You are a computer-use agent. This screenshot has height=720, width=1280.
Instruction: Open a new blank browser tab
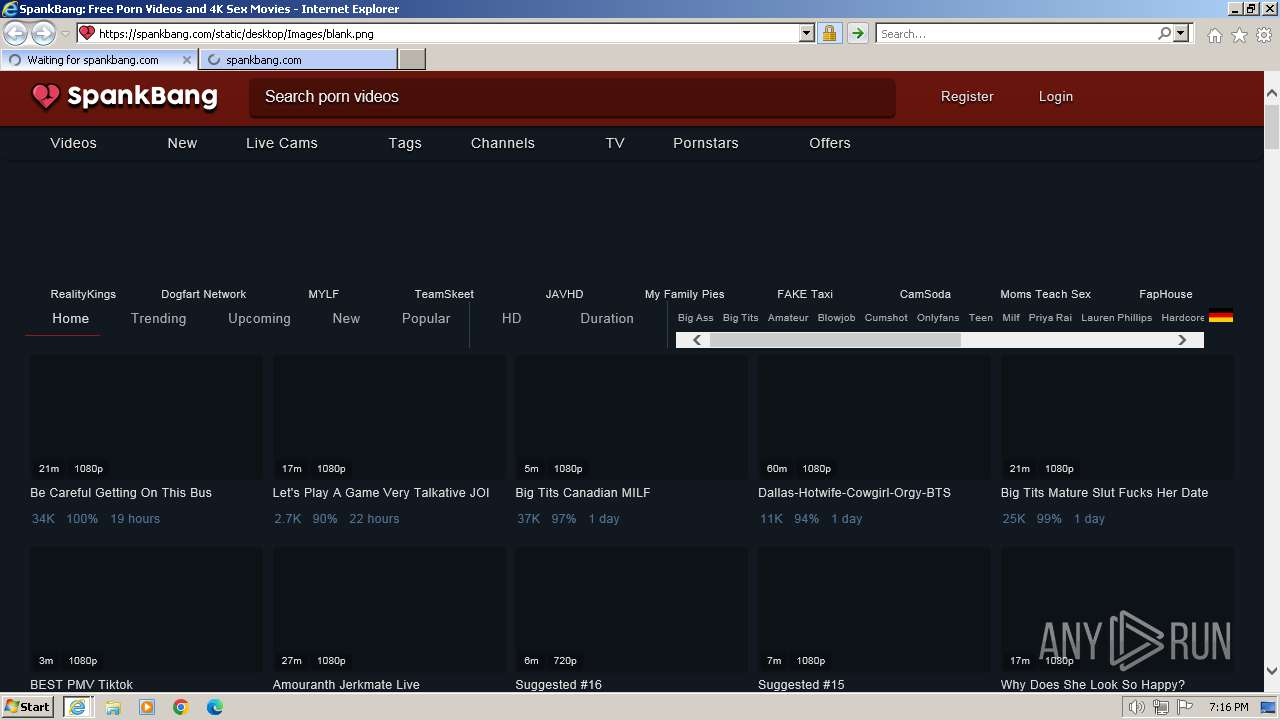[412, 60]
